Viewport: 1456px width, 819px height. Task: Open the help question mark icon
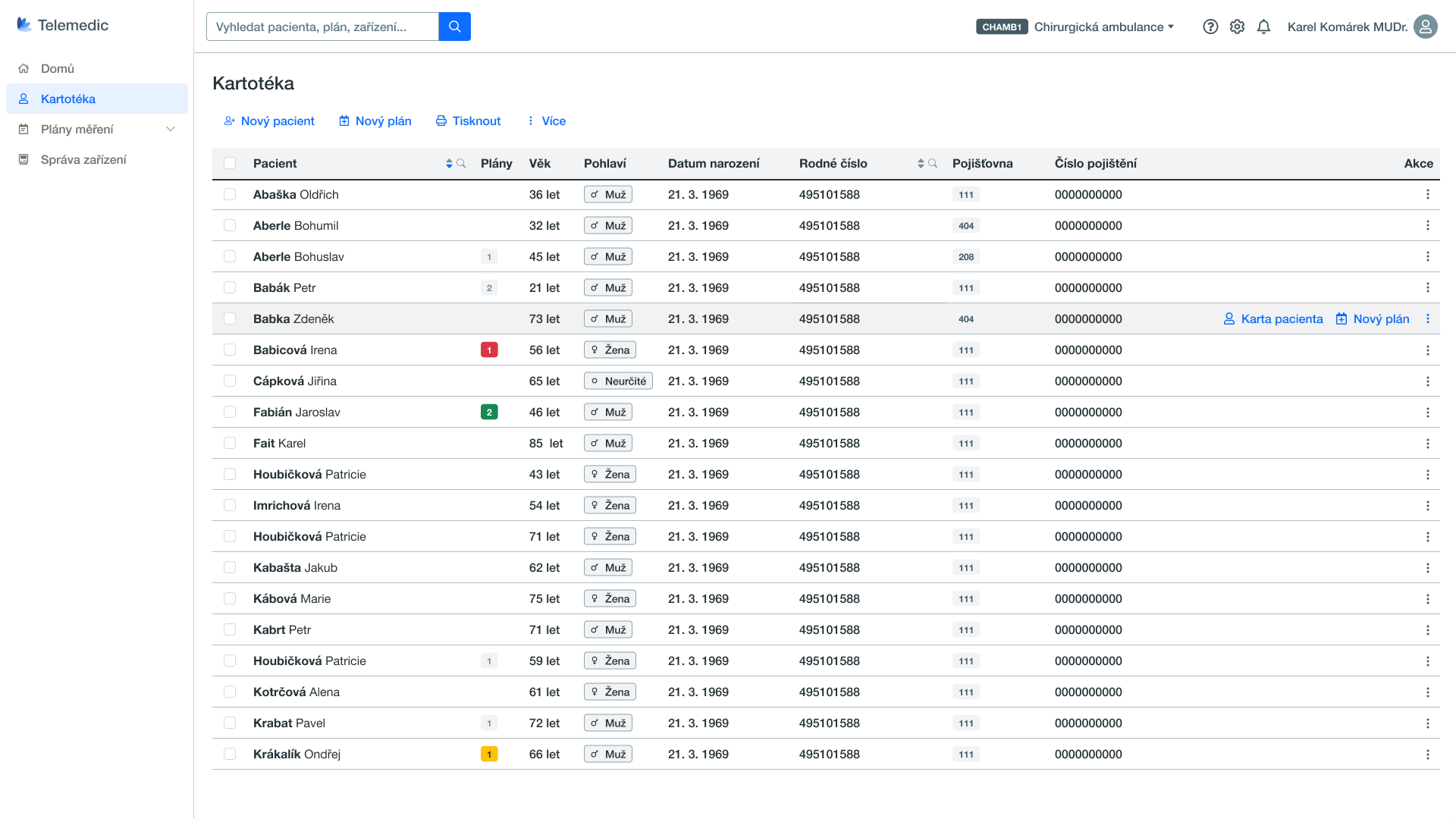pyautogui.click(x=1210, y=27)
